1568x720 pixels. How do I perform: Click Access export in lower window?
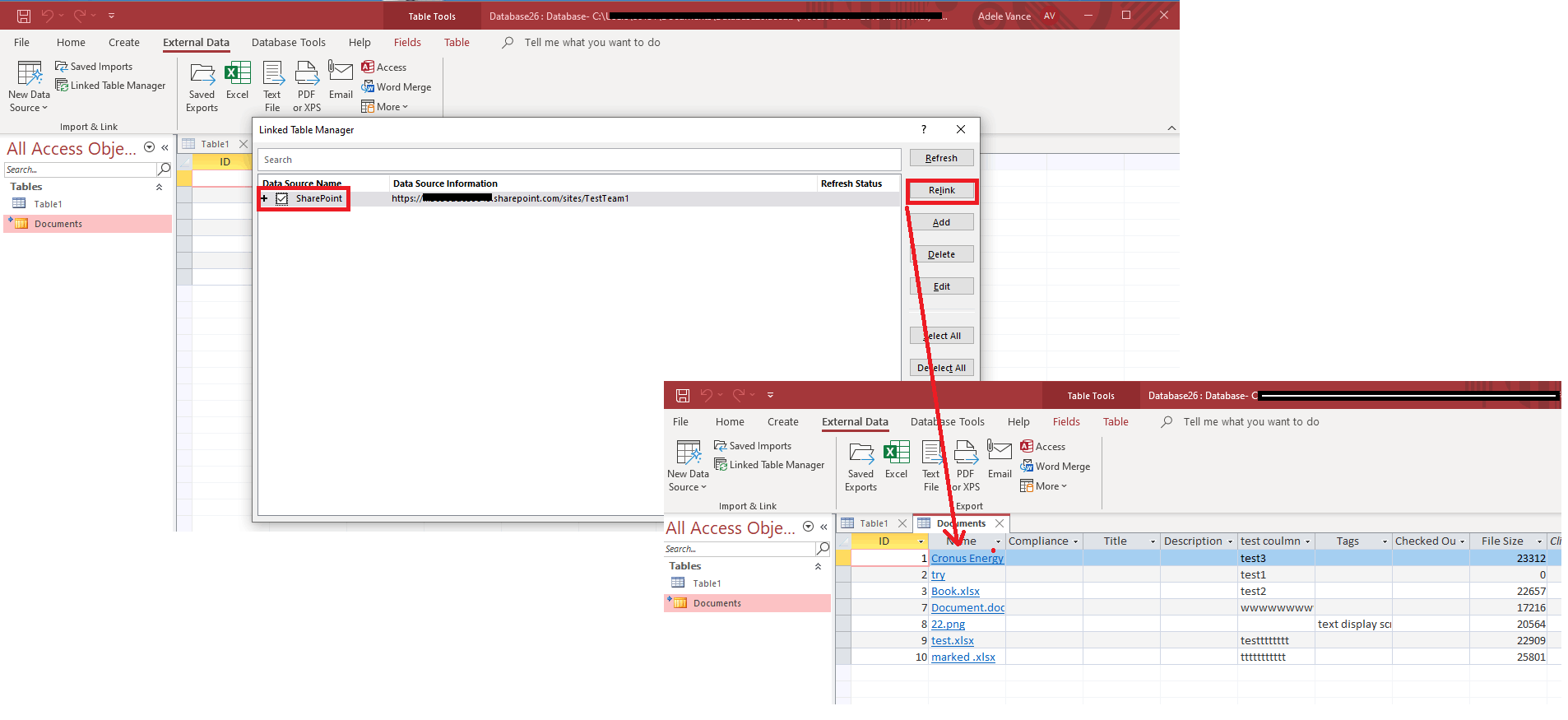click(1043, 447)
